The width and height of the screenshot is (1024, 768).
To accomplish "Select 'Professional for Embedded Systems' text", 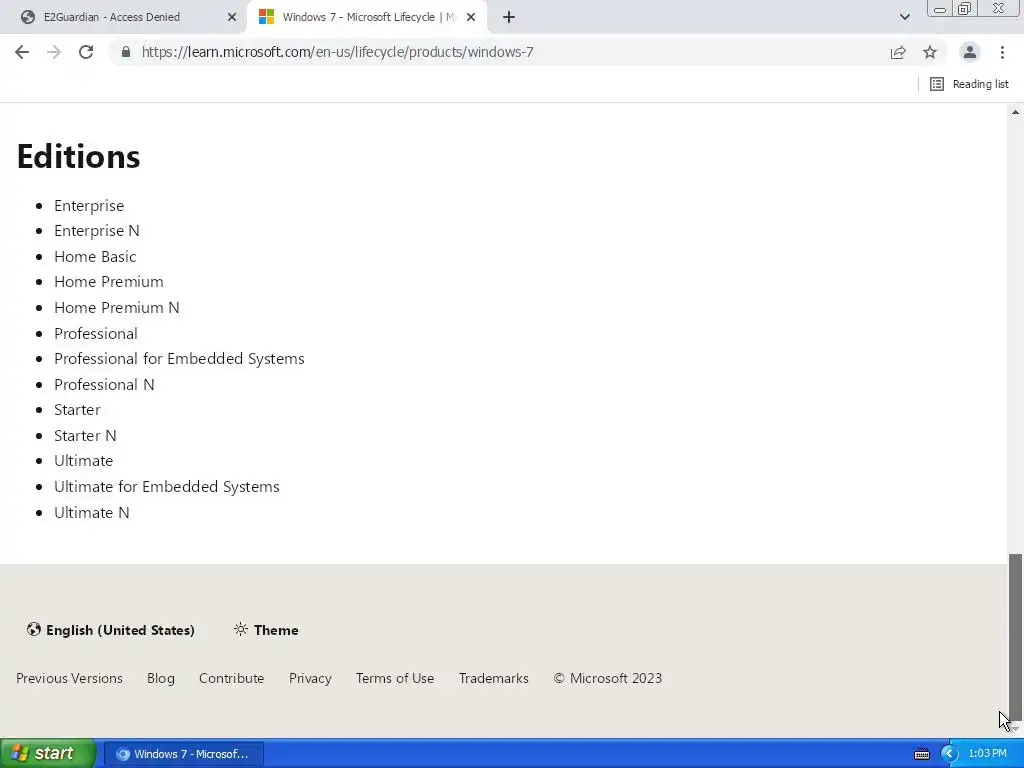I will click(x=180, y=359).
